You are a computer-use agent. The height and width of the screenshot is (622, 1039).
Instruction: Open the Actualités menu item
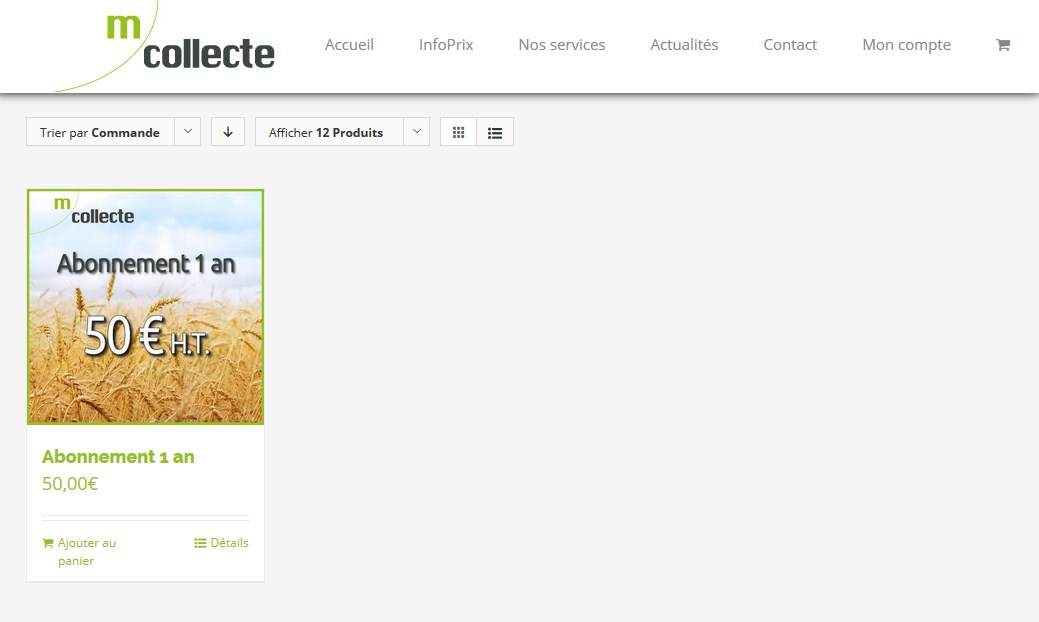[684, 45]
